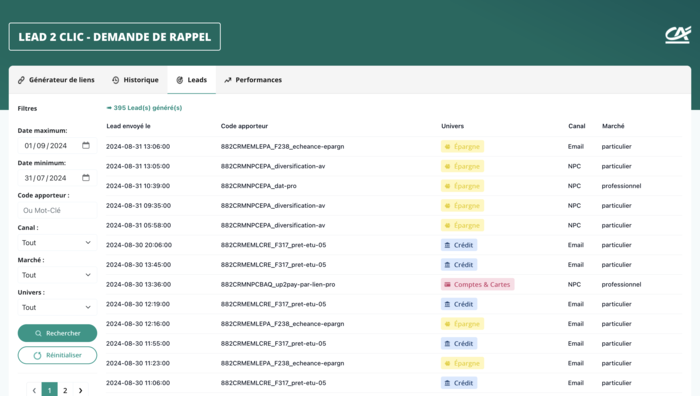This screenshot has width=700, height=396.
Task: Click the chart icon beside Performances
Action: pos(228,80)
